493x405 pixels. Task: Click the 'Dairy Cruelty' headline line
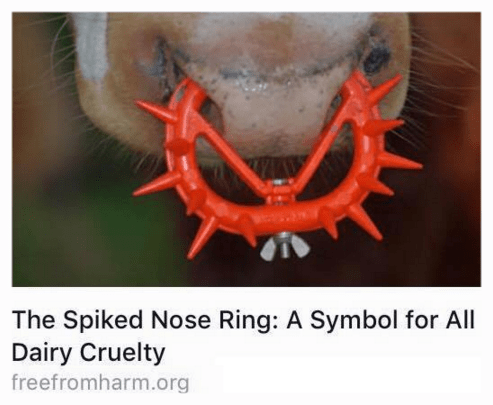coord(88,353)
